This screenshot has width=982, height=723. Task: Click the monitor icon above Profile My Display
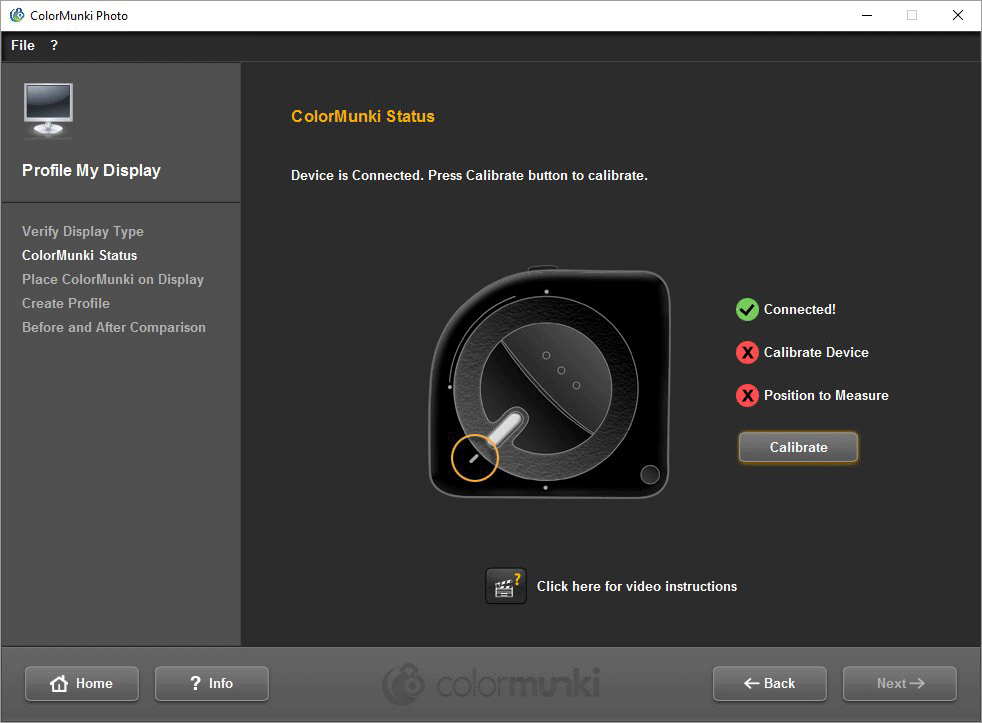pos(48,109)
